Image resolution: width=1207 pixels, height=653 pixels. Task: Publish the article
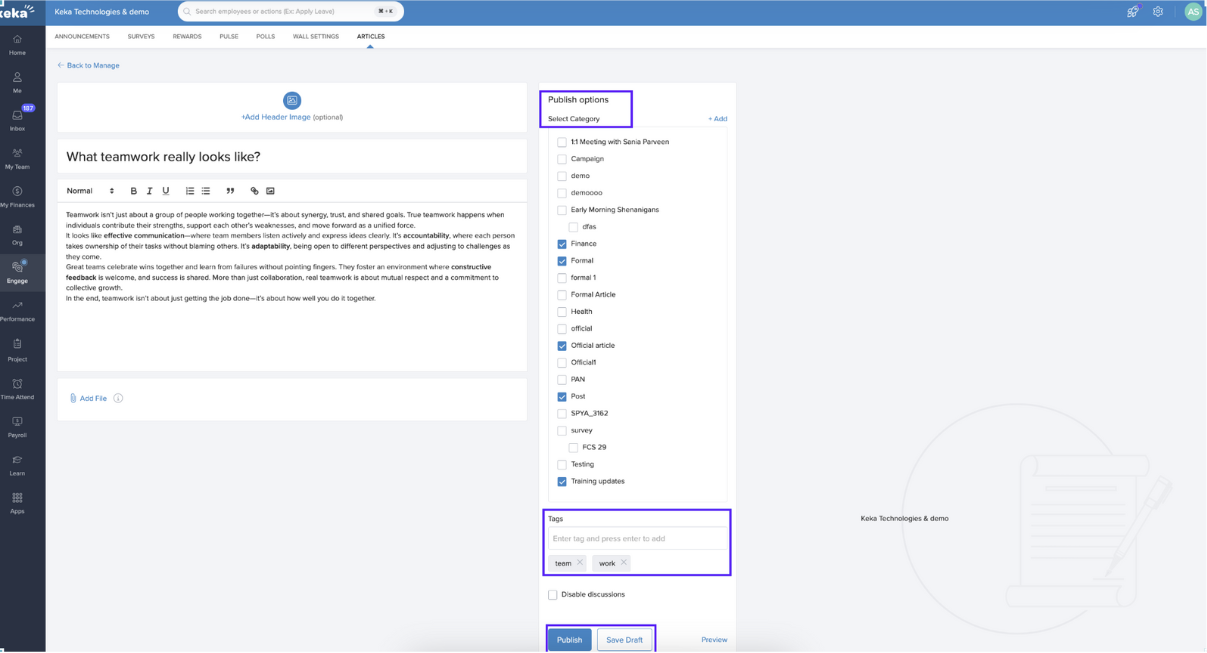[x=569, y=640]
